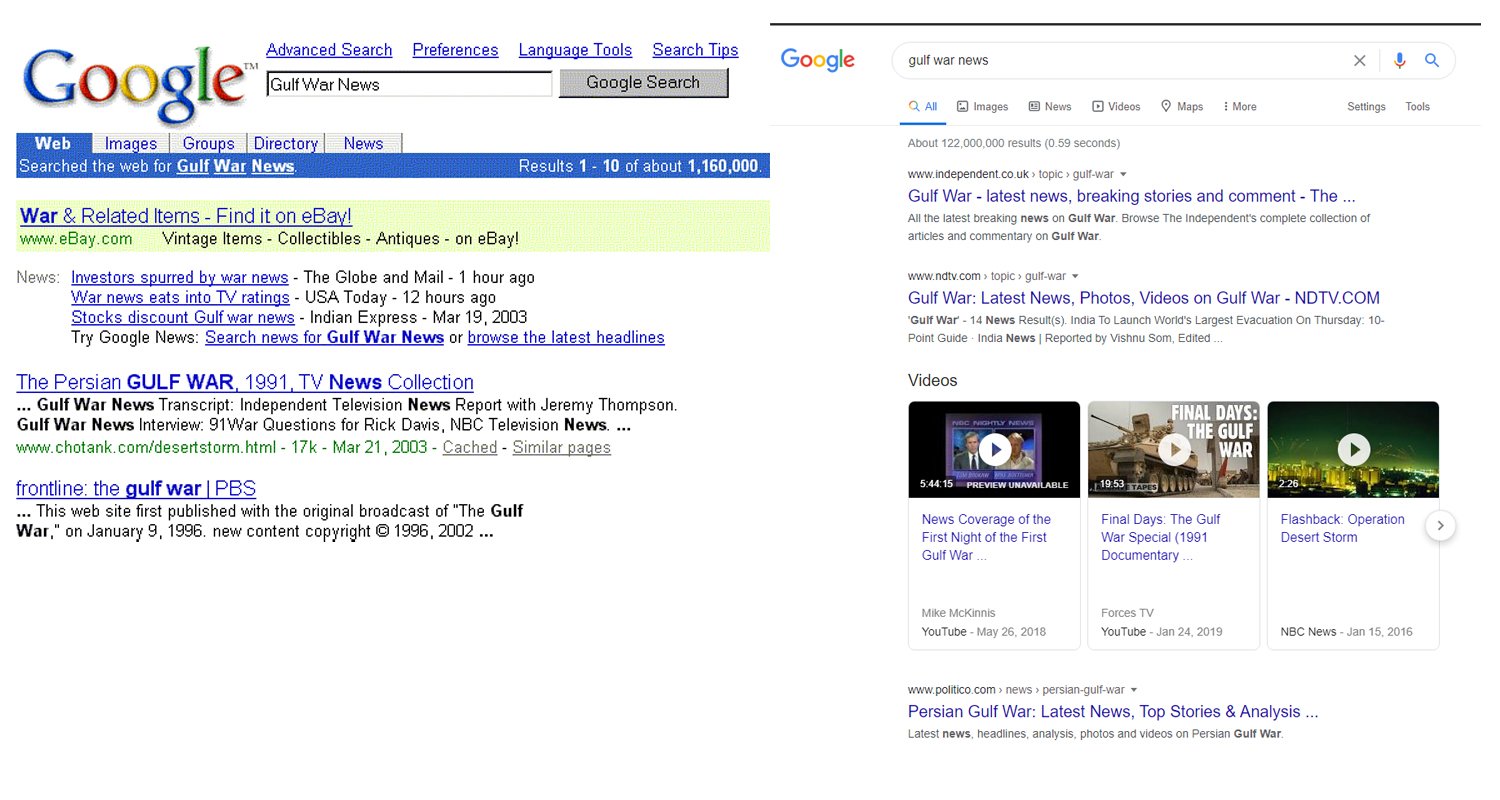Image resolution: width=1500 pixels, height=800 pixels.
Task: Click browse the latest headlines link
Action: tap(566, 338)
